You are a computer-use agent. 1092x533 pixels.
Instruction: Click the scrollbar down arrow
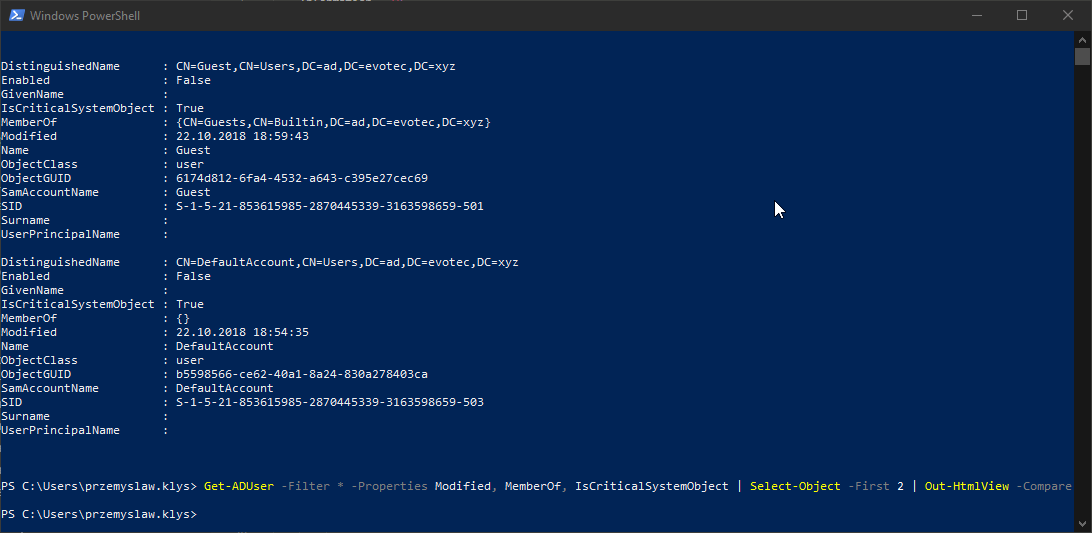tap(1082, 523)
